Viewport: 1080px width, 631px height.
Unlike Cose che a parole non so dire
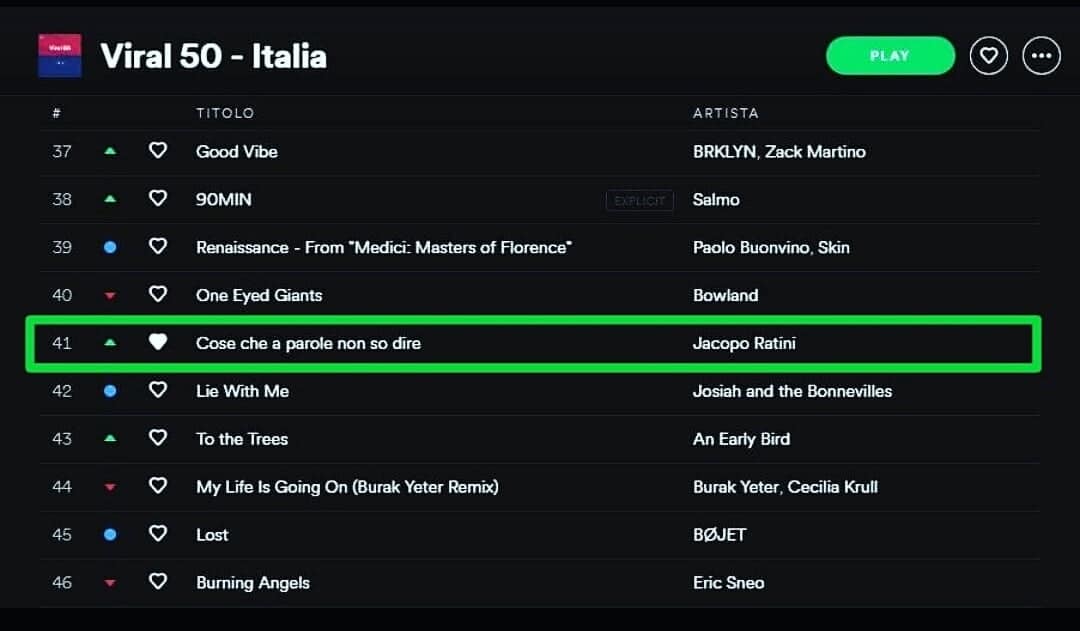pyautogui.click(x=158, y=342)
